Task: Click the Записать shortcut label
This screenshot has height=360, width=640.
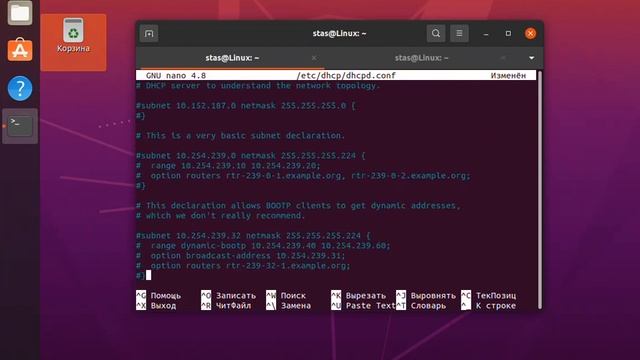Action: (236, 296)
